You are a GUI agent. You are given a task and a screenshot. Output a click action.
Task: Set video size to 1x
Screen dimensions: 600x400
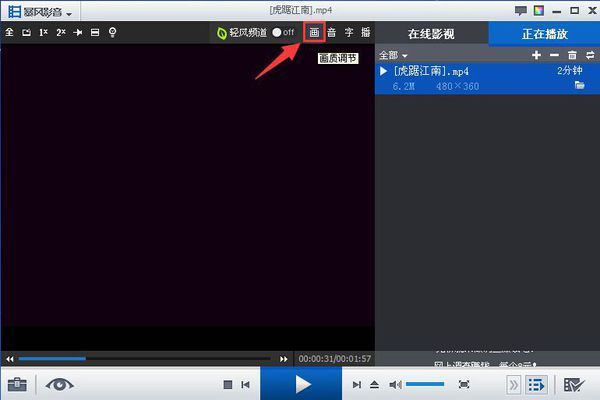(x=43, y=33)
